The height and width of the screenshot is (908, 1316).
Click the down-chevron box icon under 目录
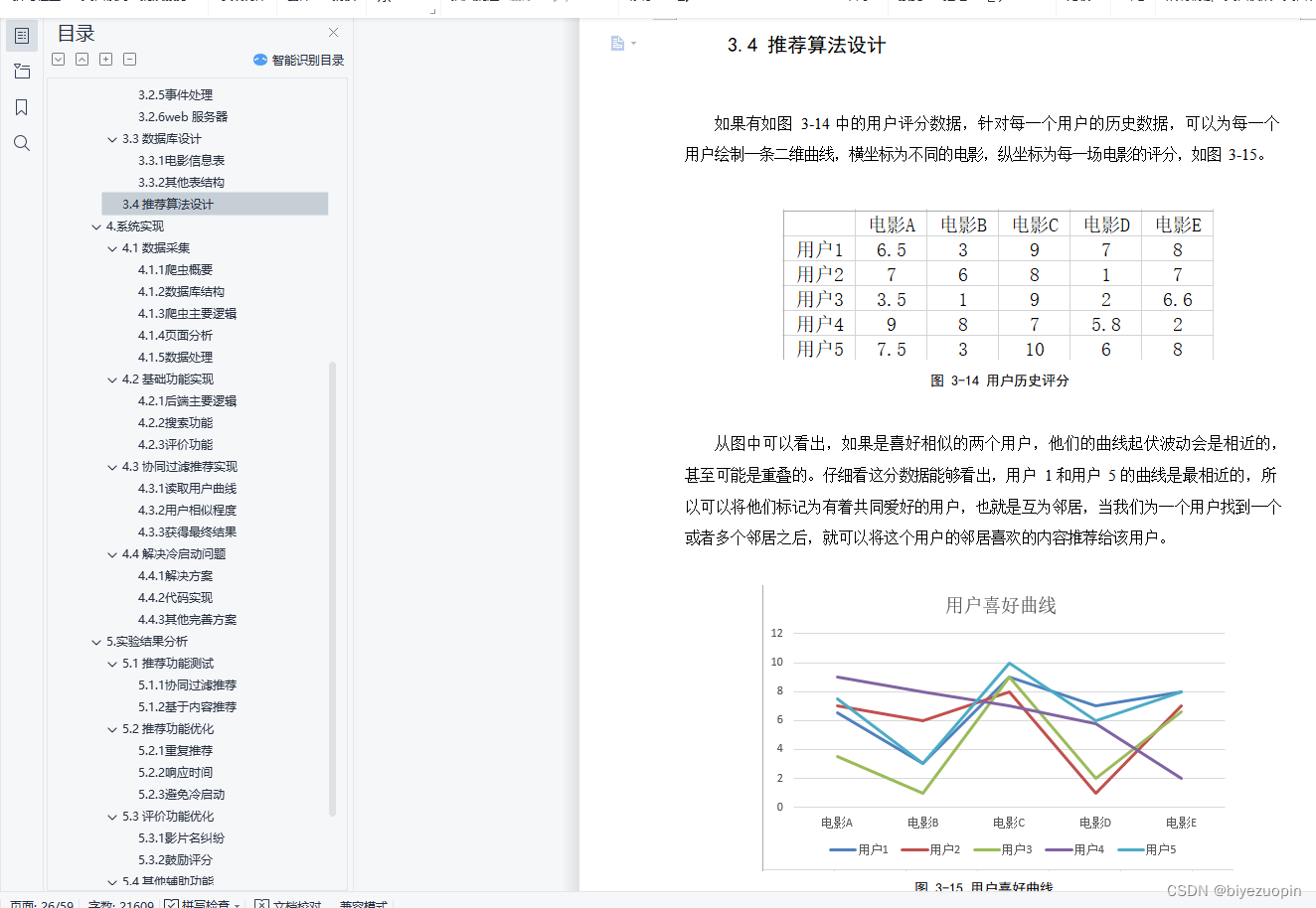59,60
